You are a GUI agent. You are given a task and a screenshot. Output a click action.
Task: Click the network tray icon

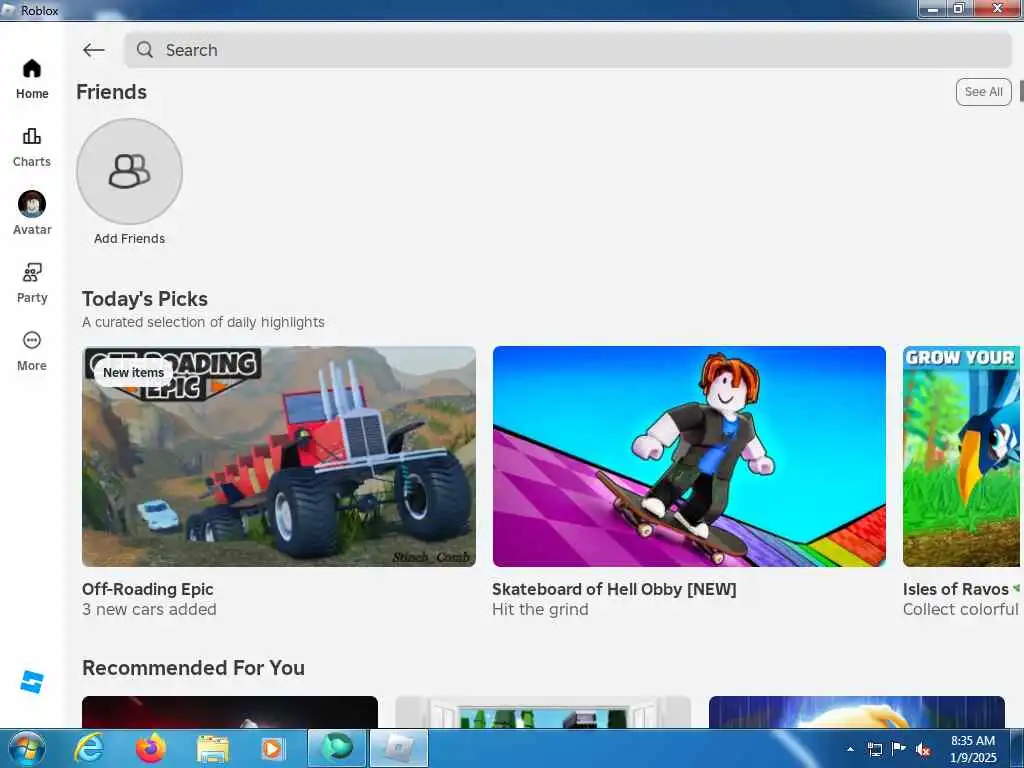tap(874, 749)
